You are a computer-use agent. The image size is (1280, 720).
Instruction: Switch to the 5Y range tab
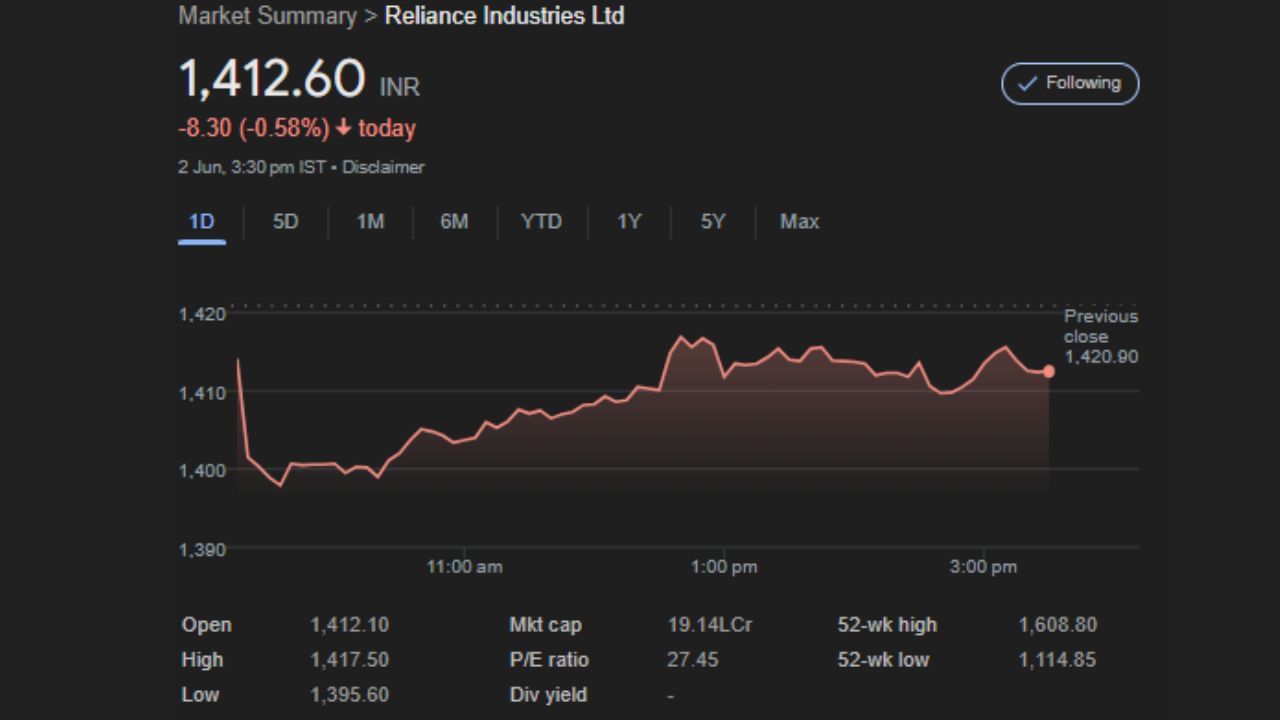(713, 222)
